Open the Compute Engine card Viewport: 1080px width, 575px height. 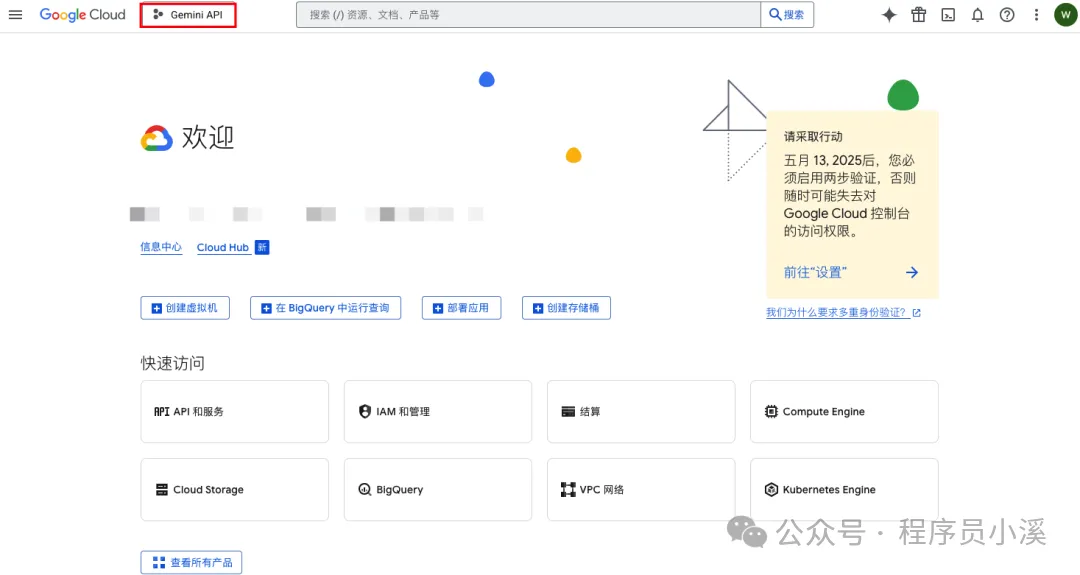(x=844, y=412)
